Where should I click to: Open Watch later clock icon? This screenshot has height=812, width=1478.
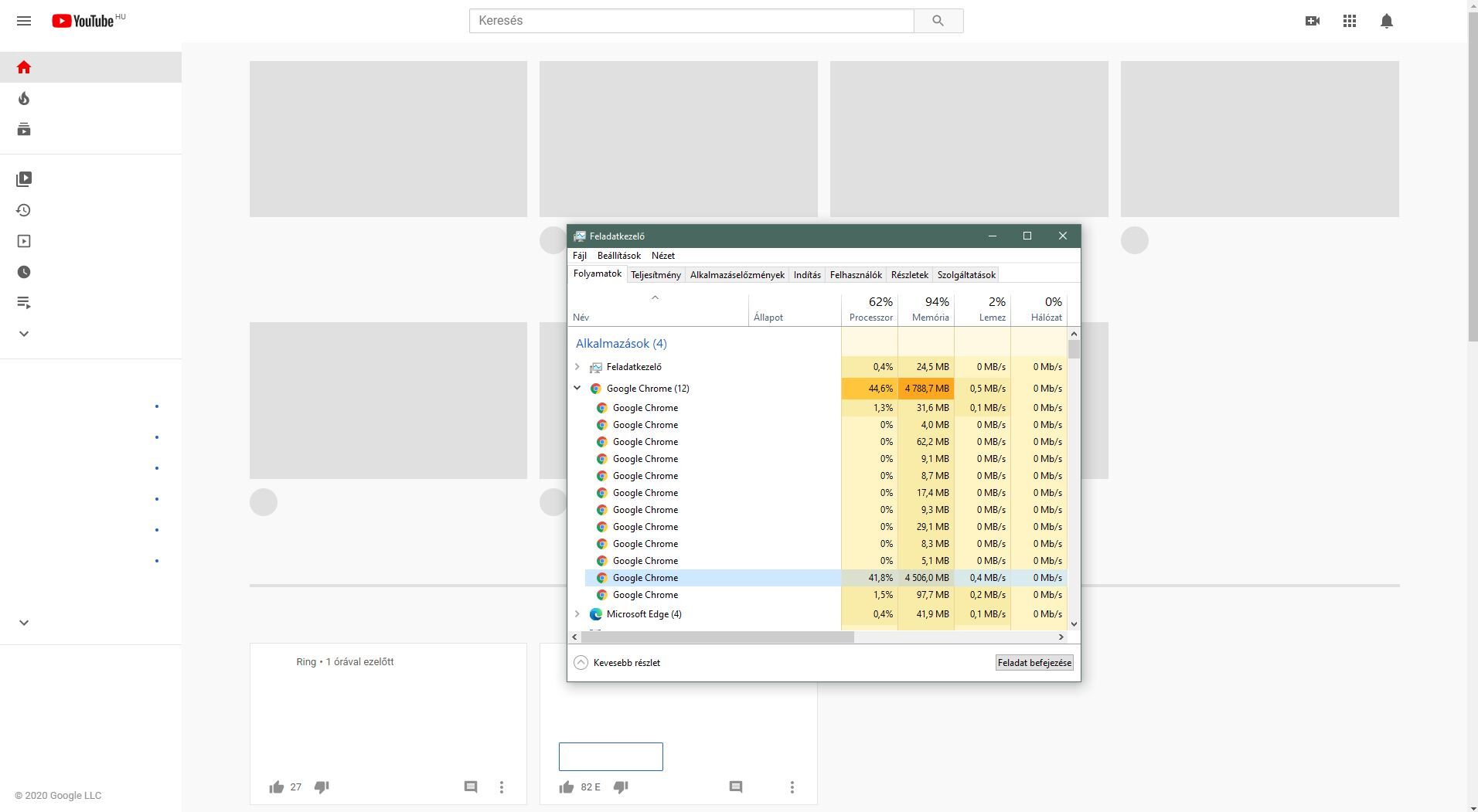[x=24, y=272]
